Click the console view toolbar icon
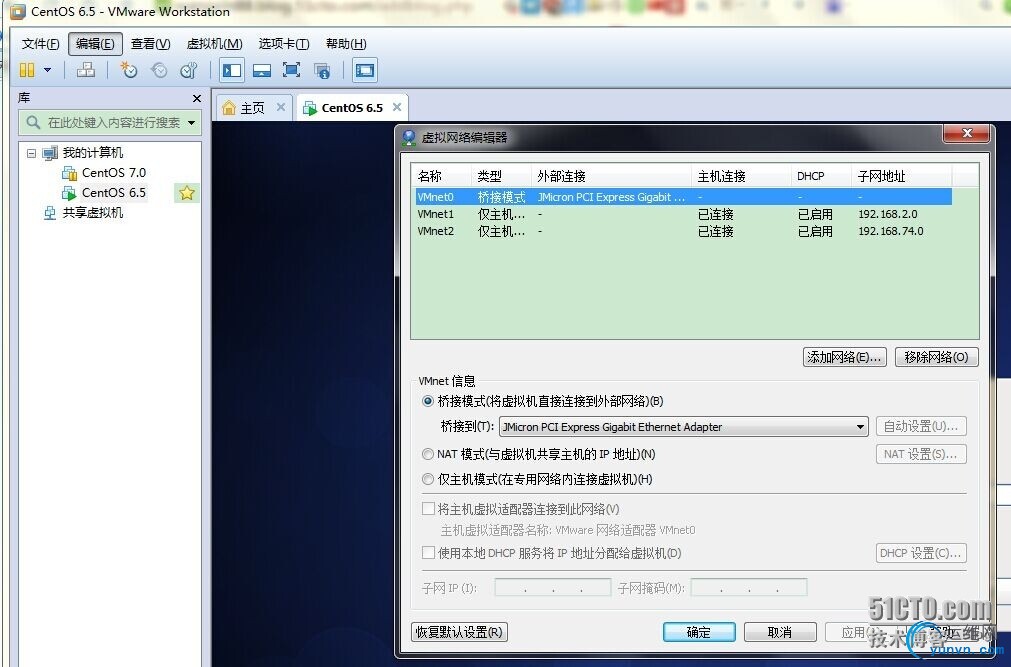The width and height of the screenshot is (1011, 667). 365,70
